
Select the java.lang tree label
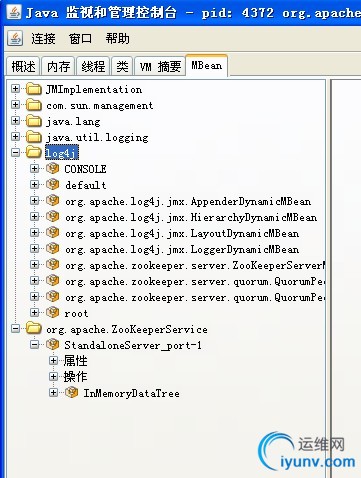(73, 121)
